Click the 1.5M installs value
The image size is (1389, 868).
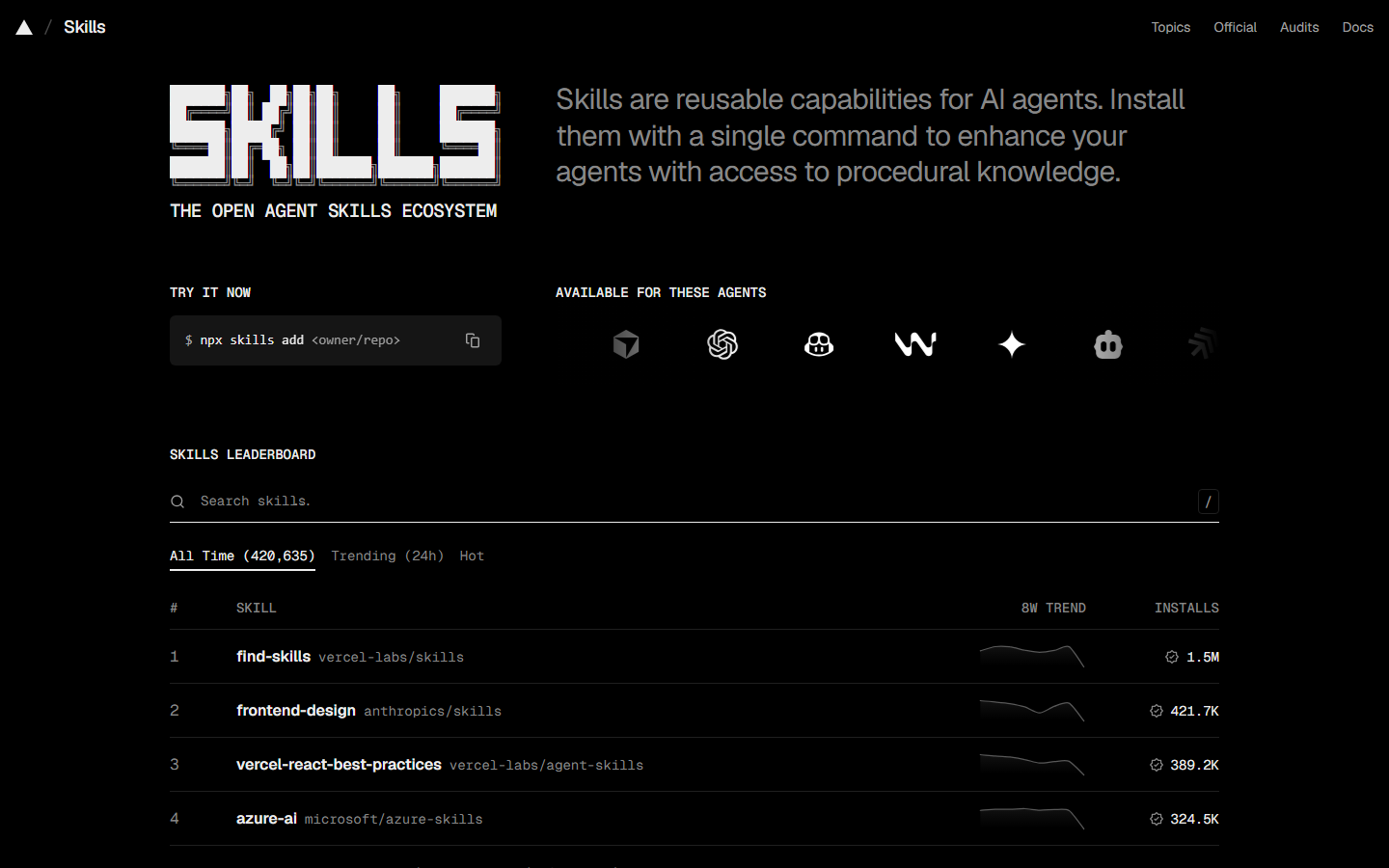[x=1203, y=657]
